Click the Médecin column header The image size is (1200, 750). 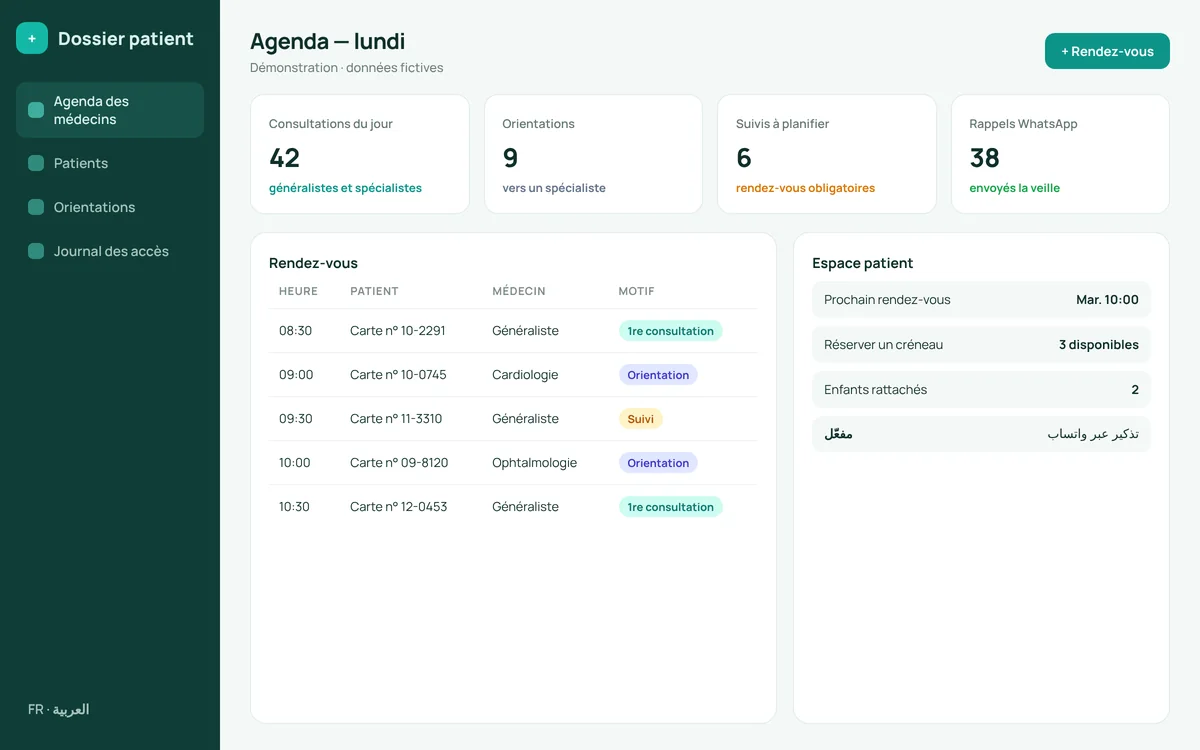click(519, 291)
